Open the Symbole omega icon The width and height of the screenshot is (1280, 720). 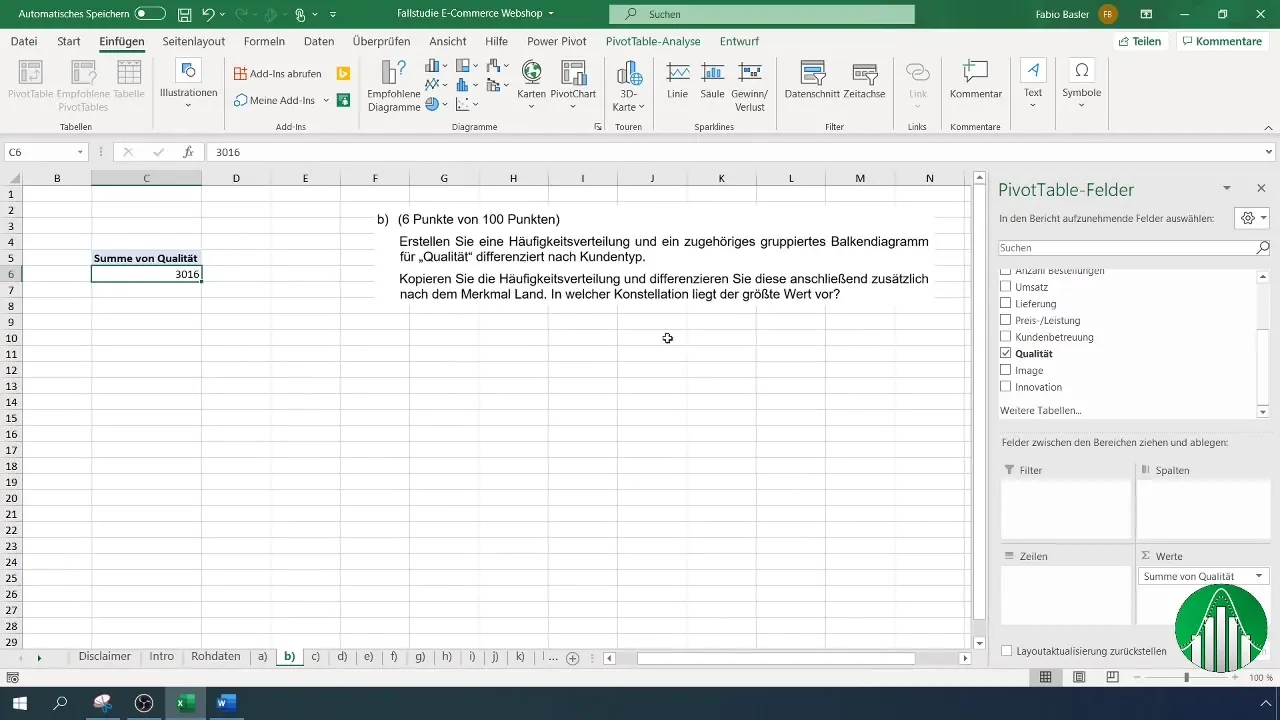tap(1081, 84)
